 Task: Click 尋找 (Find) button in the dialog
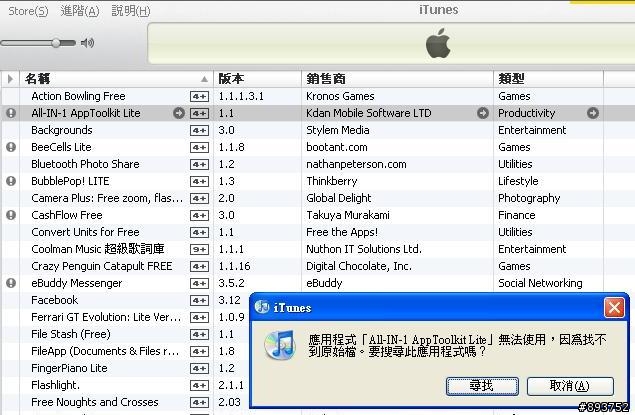(x=482, y=386)
